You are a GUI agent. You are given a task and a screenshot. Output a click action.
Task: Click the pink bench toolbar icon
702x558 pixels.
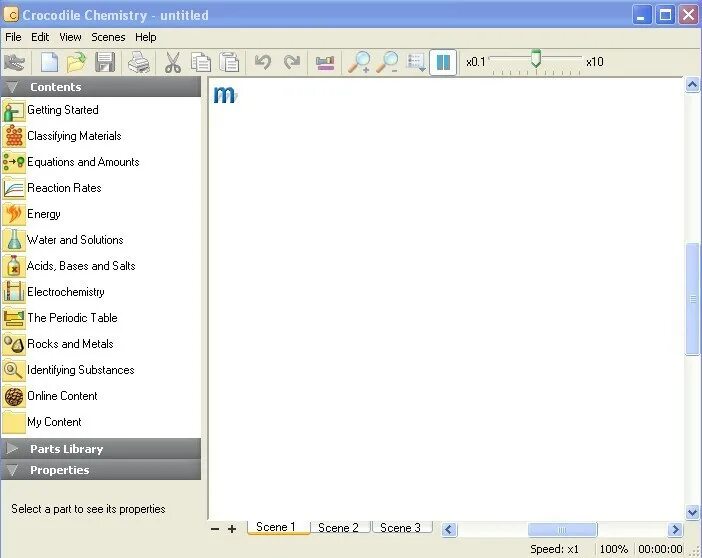[x=325, y=63]
